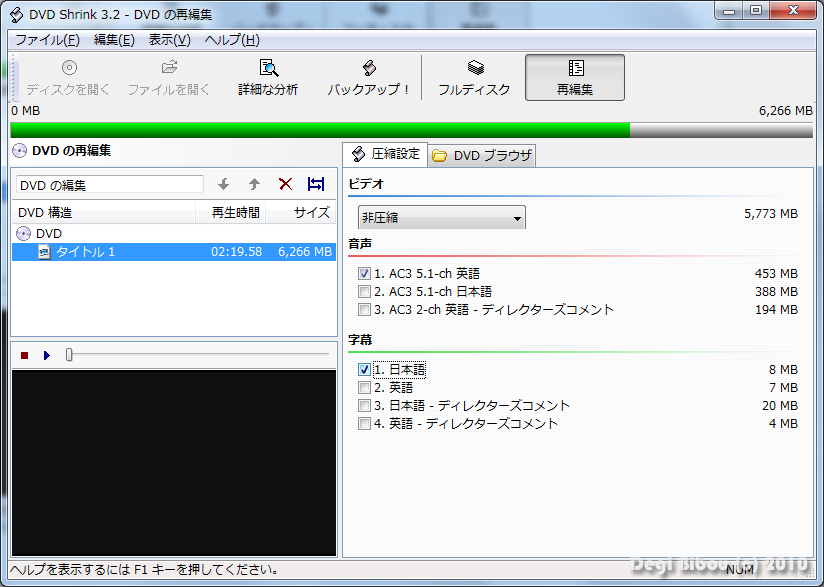This screenshot has width=824, height=587.
Task: Click the 6,266 MB total above the size bar
Action: pos(786,110)
